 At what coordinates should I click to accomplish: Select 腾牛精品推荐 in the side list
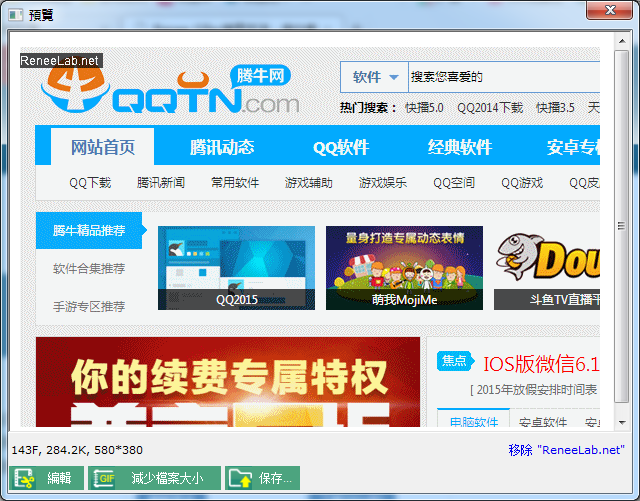(89, 231)
